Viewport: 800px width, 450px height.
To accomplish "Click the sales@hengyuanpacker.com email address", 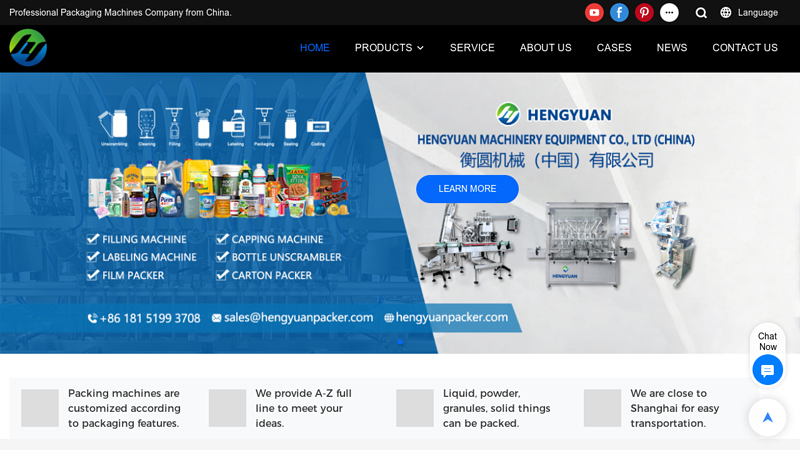I will [x=298, y=317].
